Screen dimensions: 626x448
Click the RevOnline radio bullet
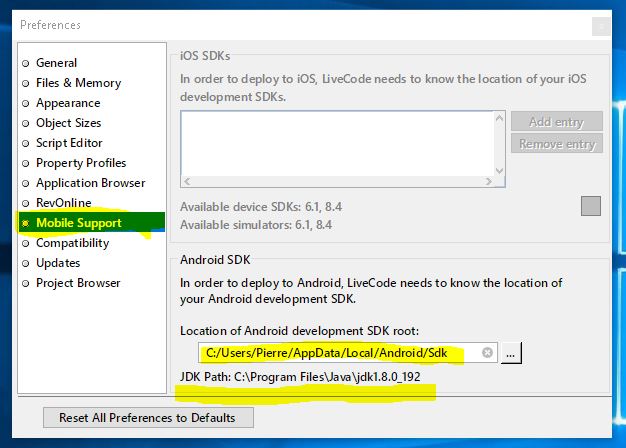[26, 203]
